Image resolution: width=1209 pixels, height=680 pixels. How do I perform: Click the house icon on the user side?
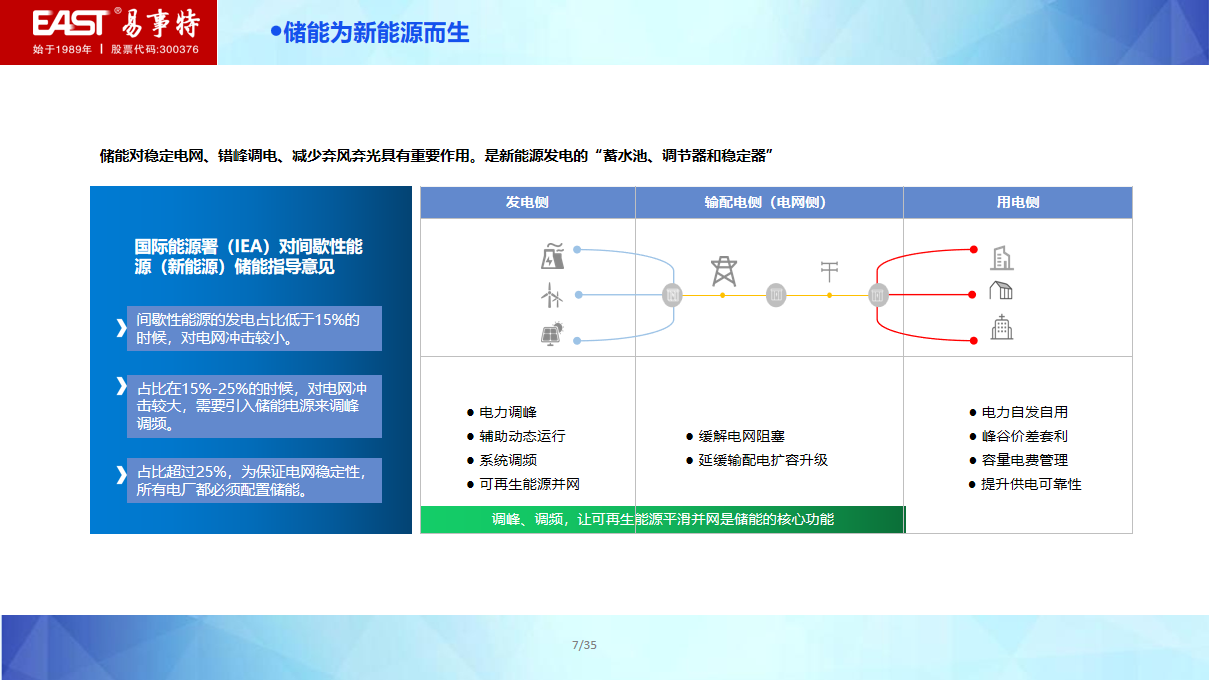coord(1001,292)
